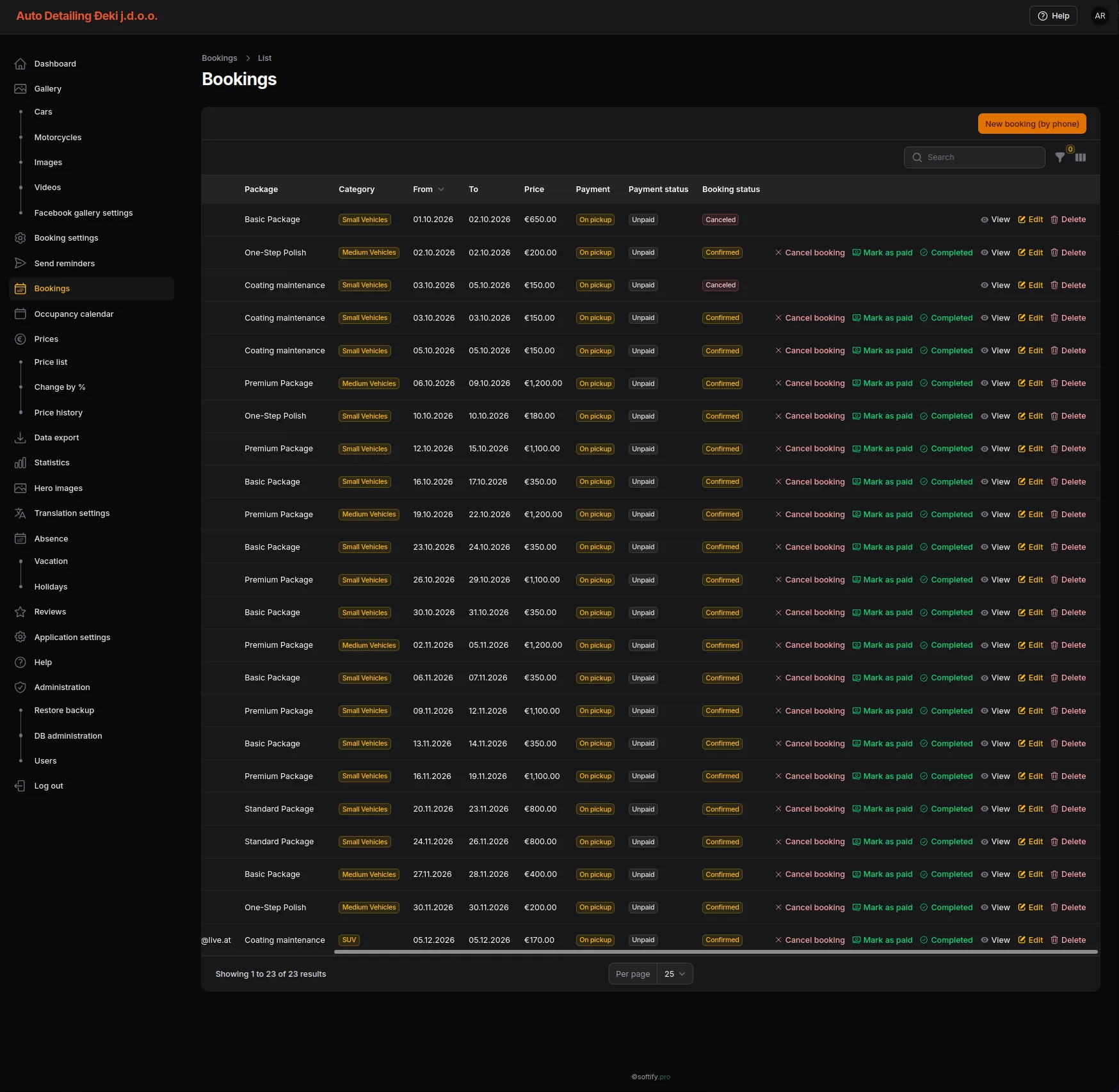1119x1092 pixels.
Task: Click €1,200.00 price on 19.10.2026 row
Action: (543, 515)
